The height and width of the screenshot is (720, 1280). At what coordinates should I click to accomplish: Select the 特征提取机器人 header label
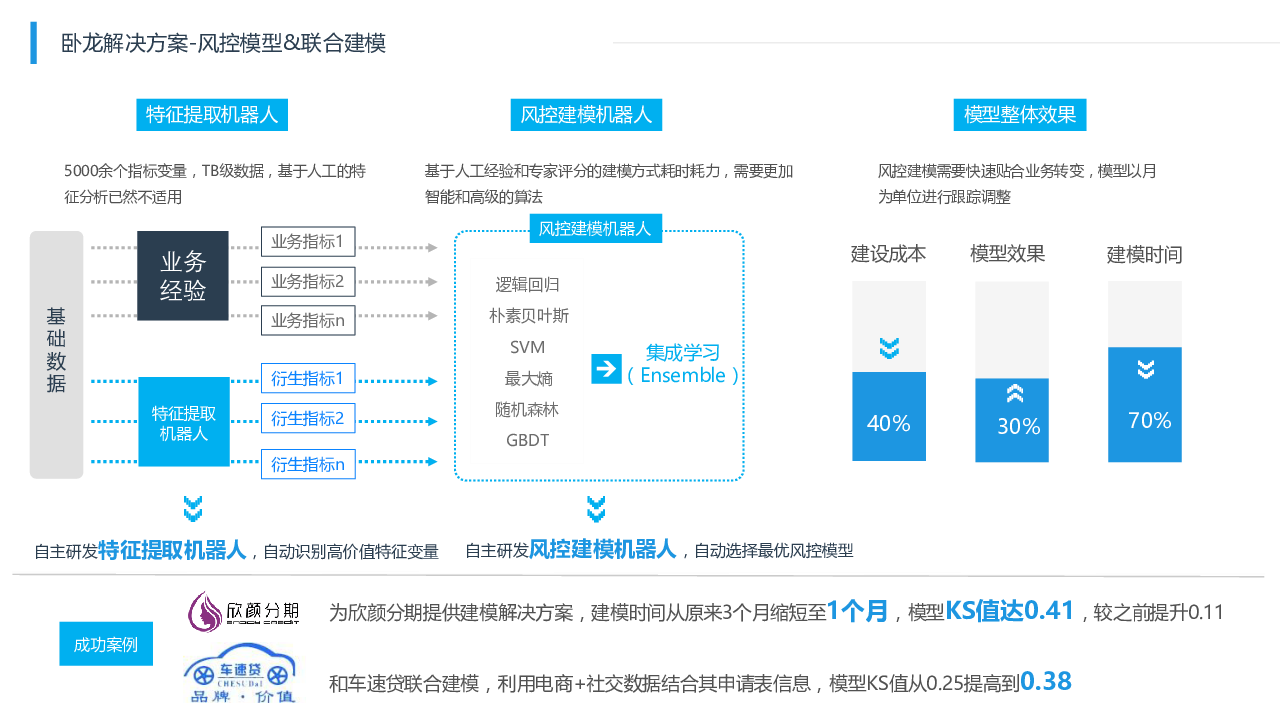coord(212,115)
